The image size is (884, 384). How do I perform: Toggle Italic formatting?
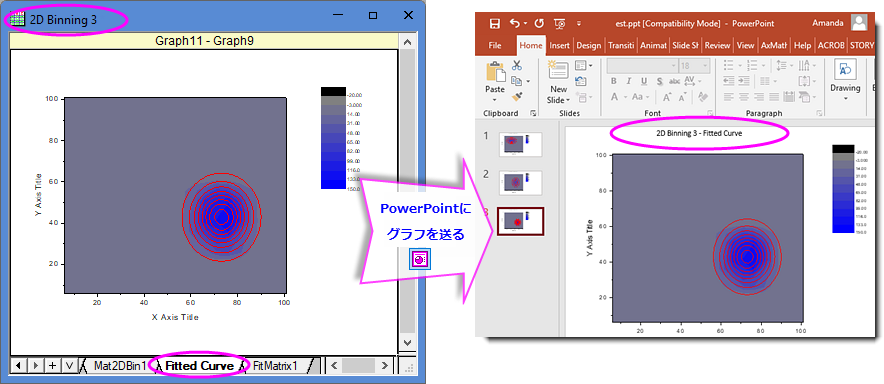click(x=629, y=81)
